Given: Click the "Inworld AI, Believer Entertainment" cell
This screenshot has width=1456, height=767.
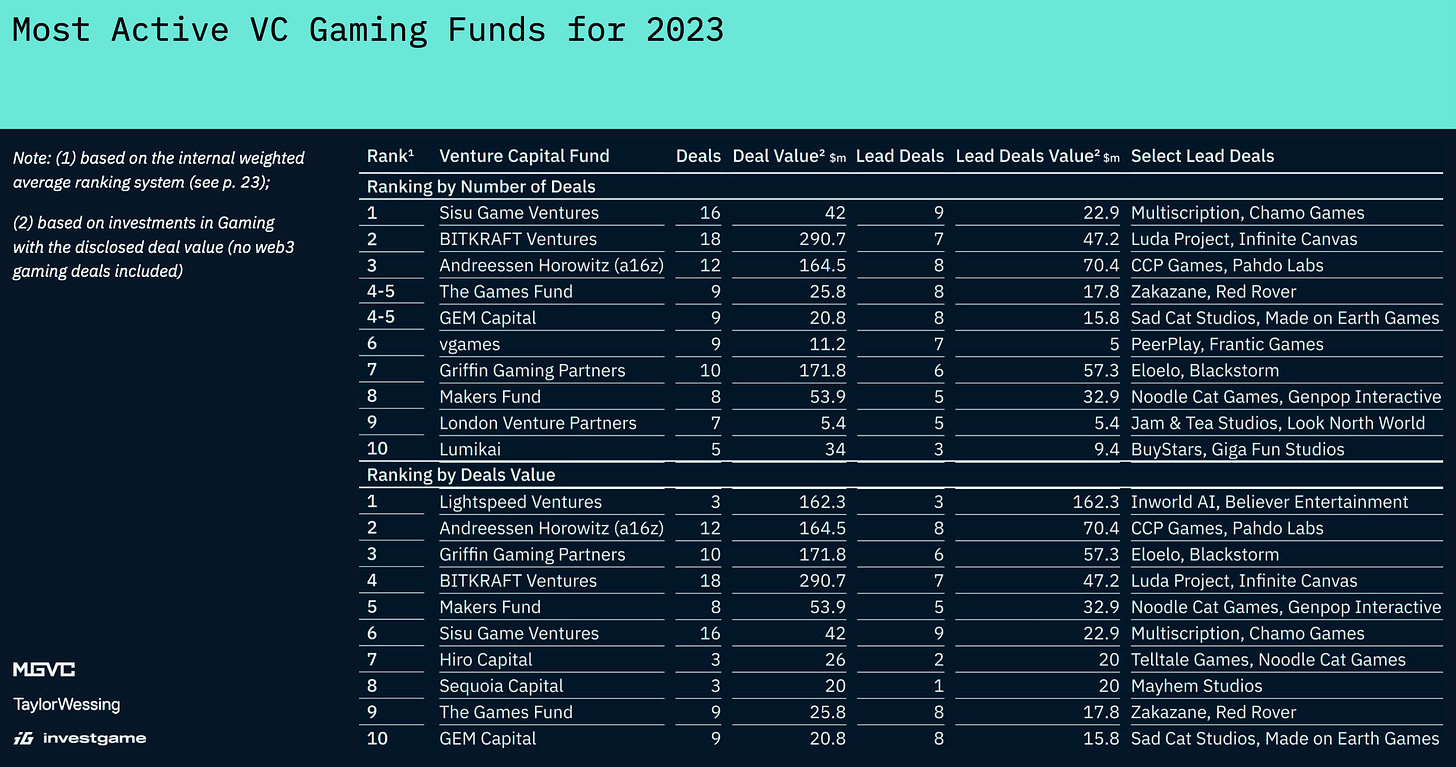Looking at the screenshot, I should click(x=1269, y=502).
